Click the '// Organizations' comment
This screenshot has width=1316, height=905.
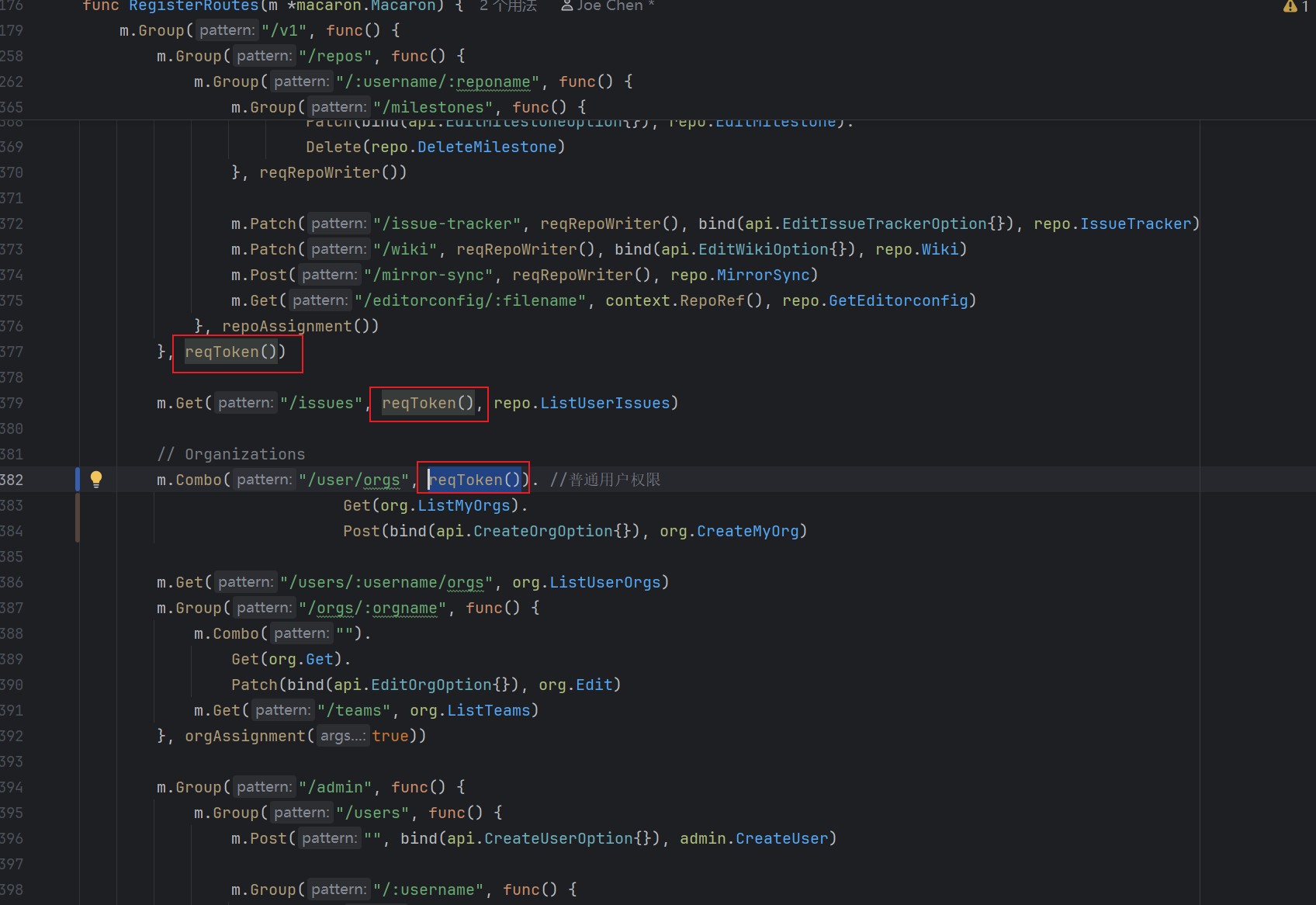pyautogui.click(x=231, y=454)
